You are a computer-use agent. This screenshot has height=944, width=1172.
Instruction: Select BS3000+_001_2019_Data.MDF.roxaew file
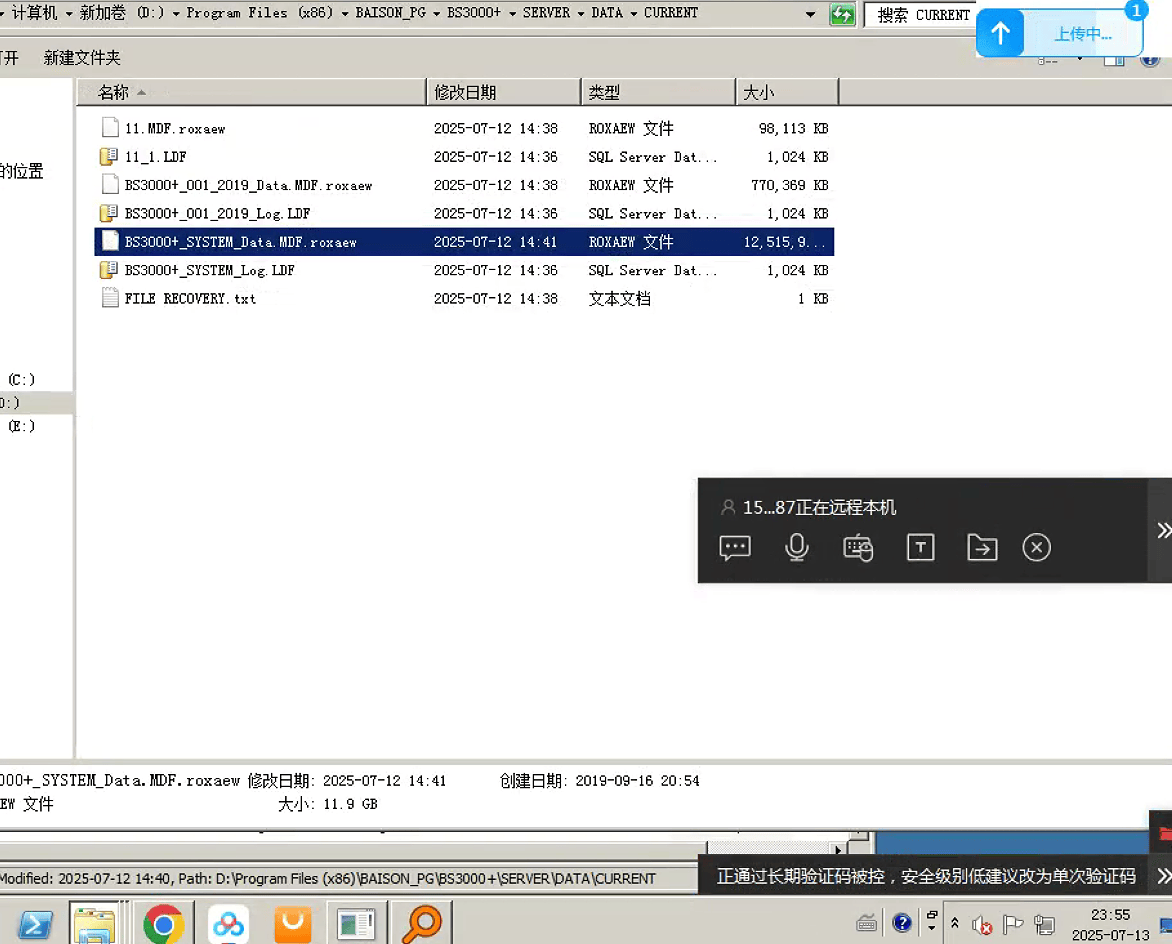click(248, 185)
